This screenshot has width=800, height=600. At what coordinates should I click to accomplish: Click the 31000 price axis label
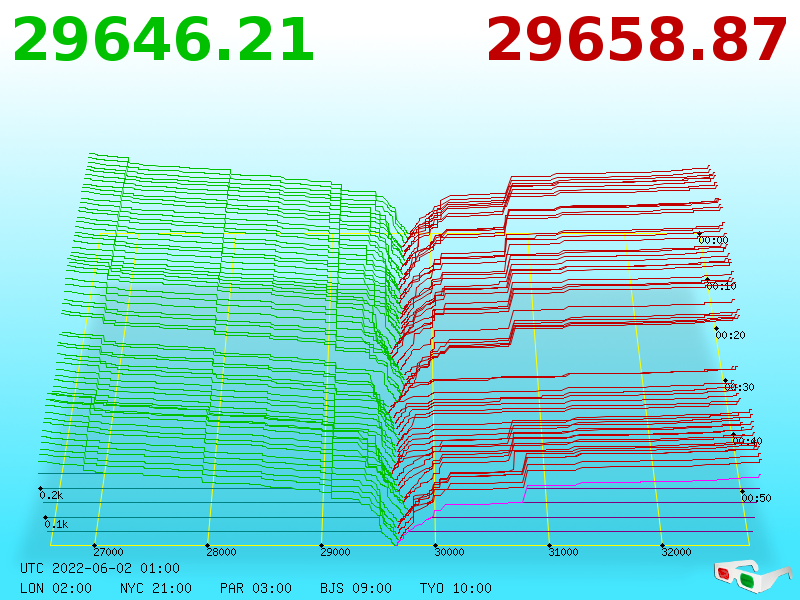click(x=563, y=552)
